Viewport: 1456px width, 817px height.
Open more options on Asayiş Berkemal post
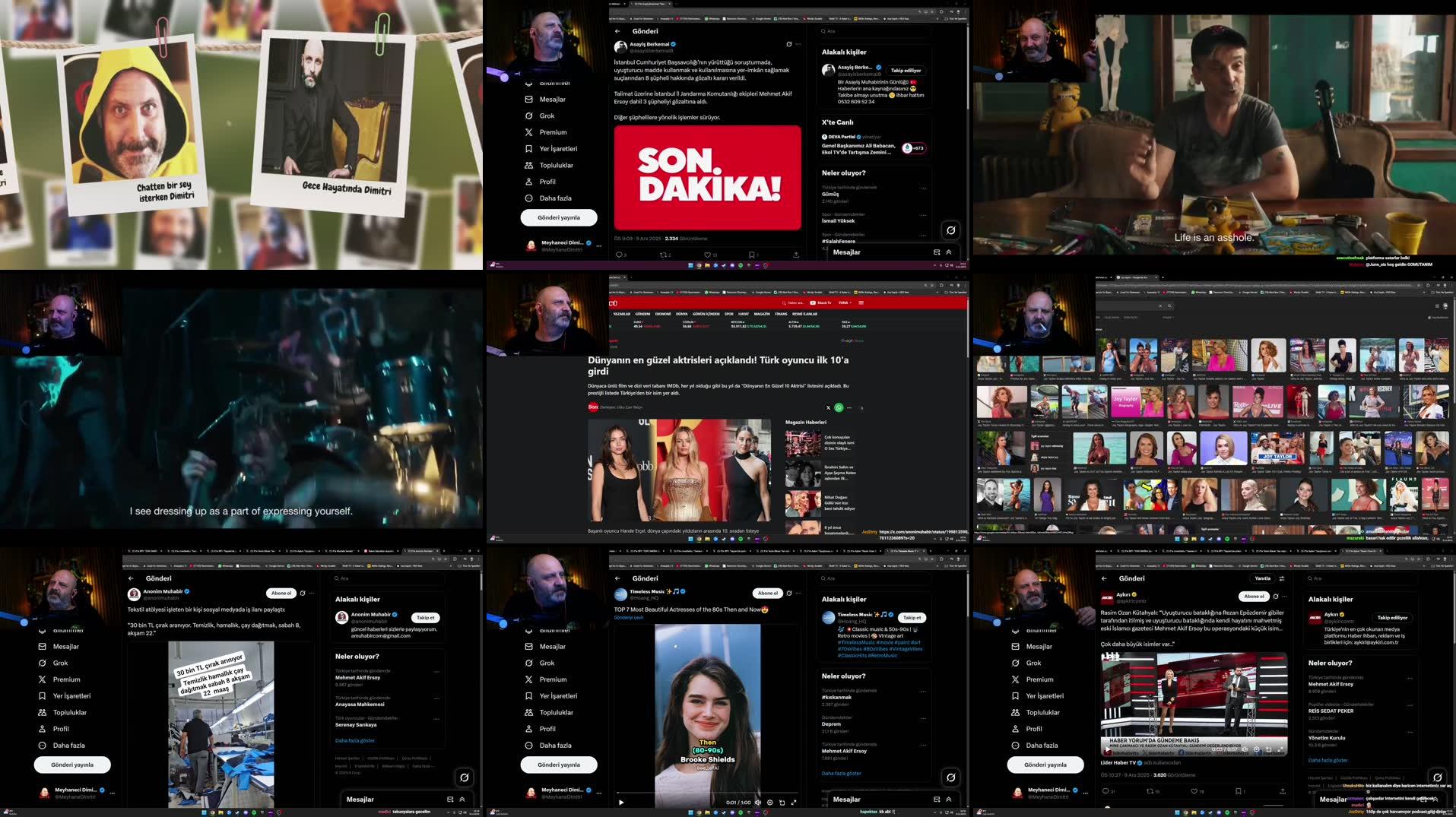tap(798, 44)
